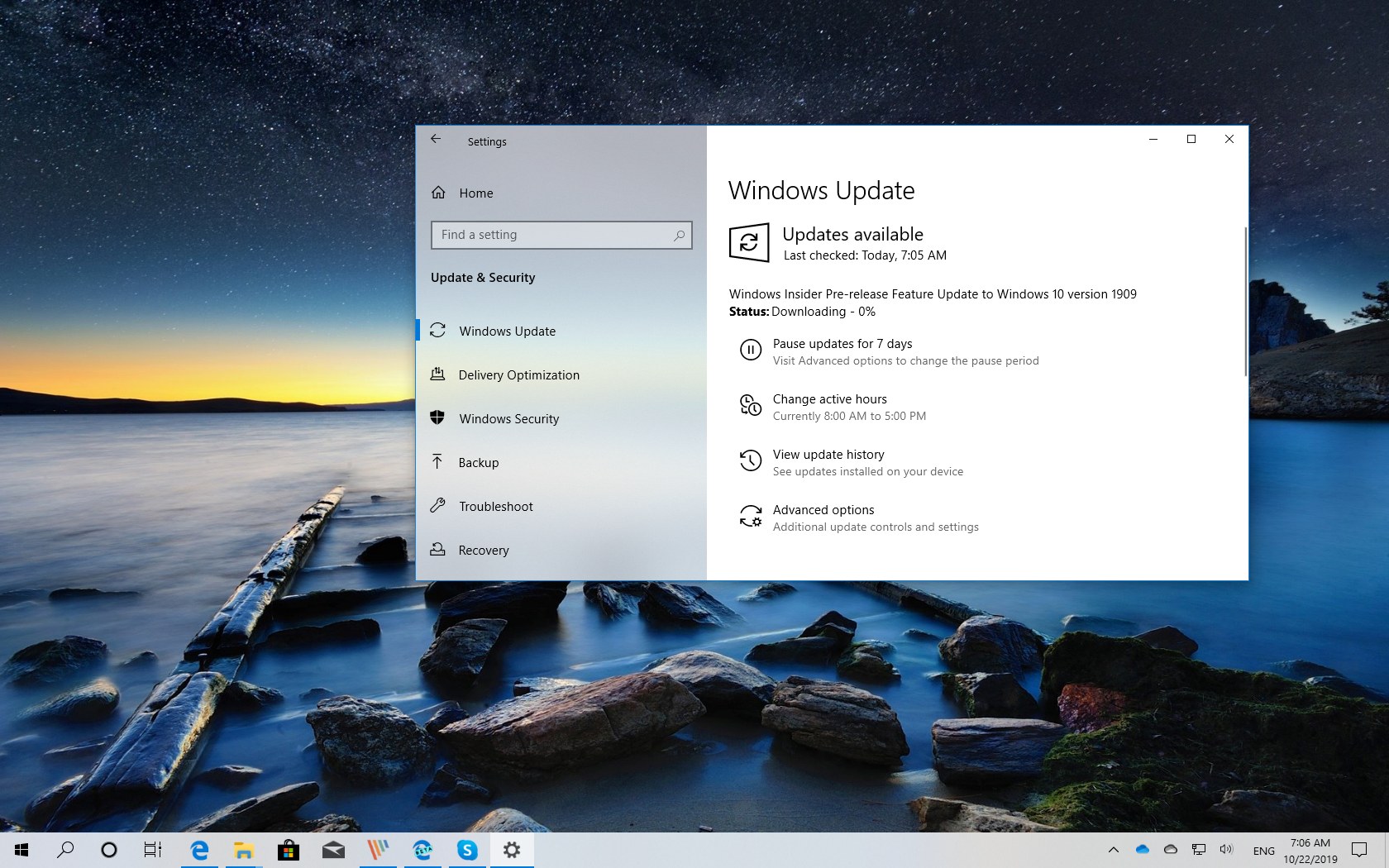Viewport: 1389px width, 868px height.
Task: Click the Recovery icon in sidebar
Action: coord(438,550)
